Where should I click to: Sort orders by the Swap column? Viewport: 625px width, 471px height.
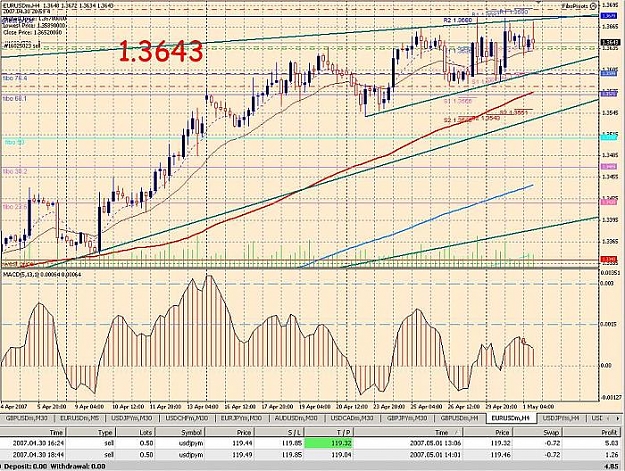(x=537, y=432)
